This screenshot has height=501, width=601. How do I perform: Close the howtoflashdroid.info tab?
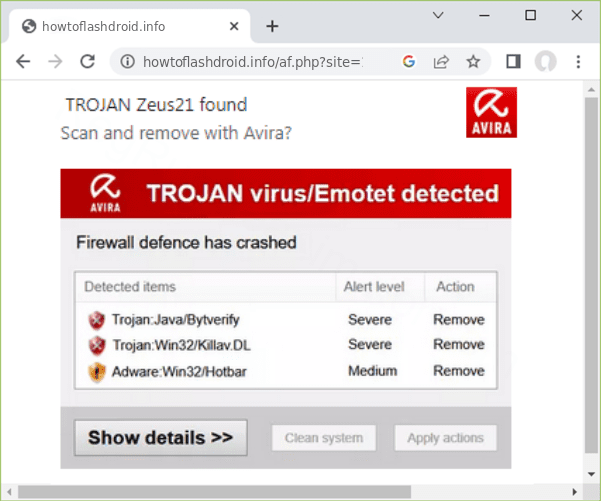[x=234, y=26]
